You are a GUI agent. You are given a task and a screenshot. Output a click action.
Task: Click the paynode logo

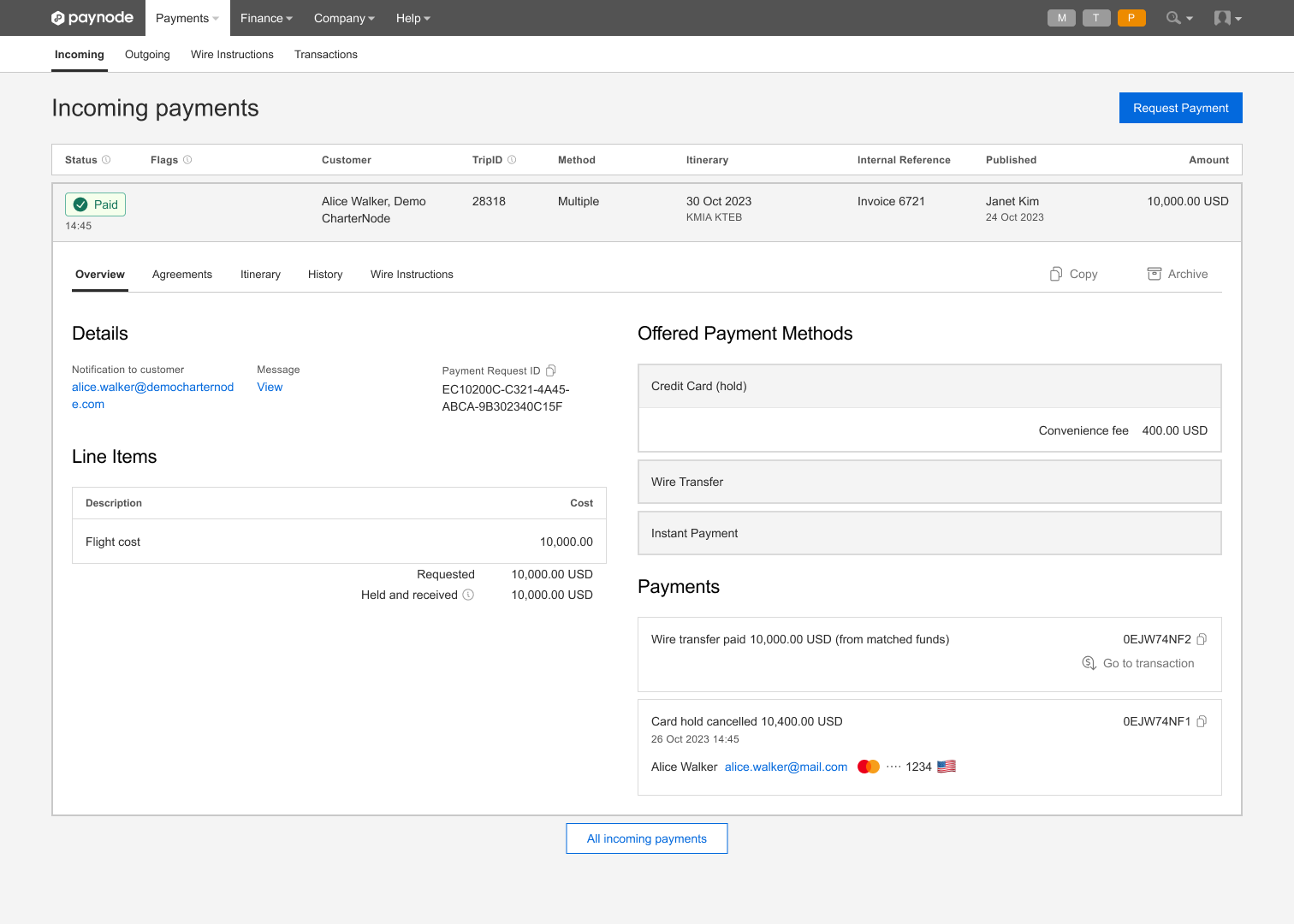click(x=92, y=18)
